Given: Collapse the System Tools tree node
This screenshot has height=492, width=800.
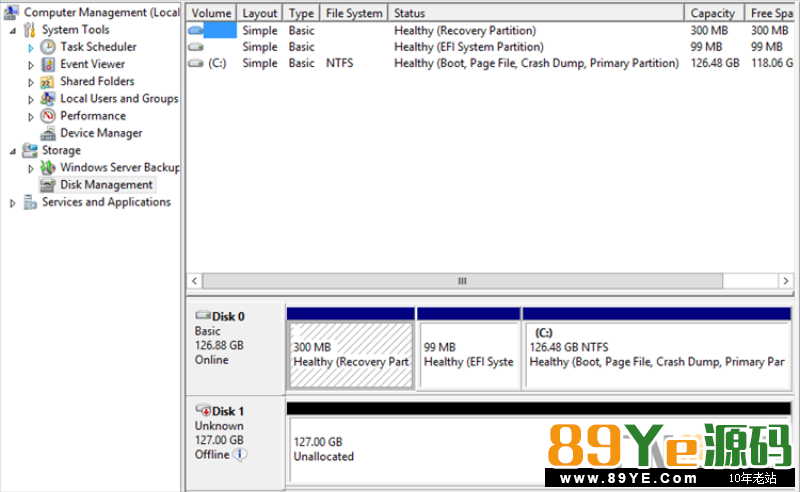Looking at the screenshot, I should pyautogui.click(x=13, y=31).
